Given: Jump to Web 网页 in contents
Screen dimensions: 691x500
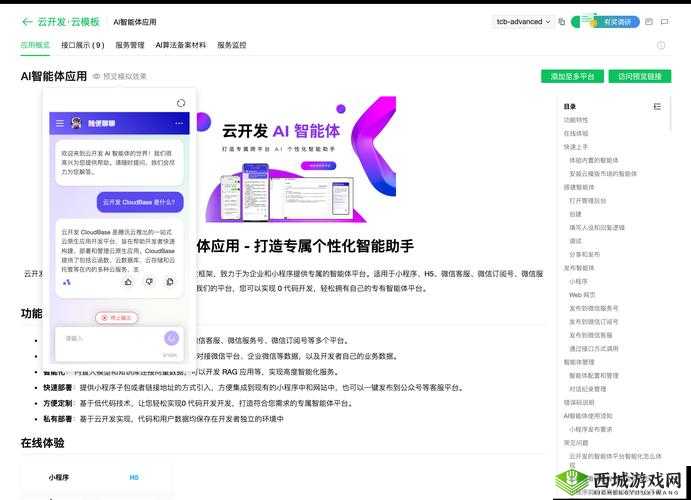Looking at the screenshot, I should point(582,295).
